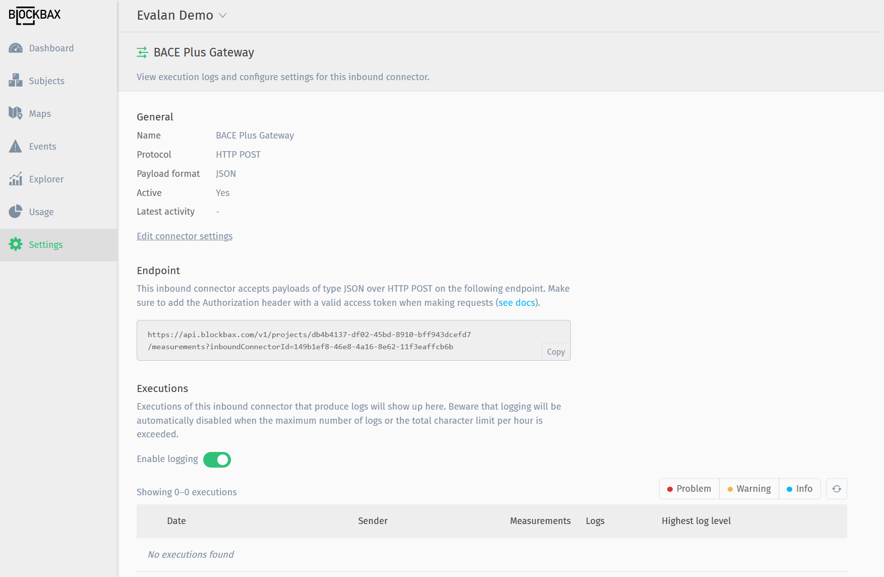Image resolution: width=884 pixels, height=577 pixels.
Task: Click the inbound connector icon beside BACE Plus Gateway
Action: (x=139, y=52)
